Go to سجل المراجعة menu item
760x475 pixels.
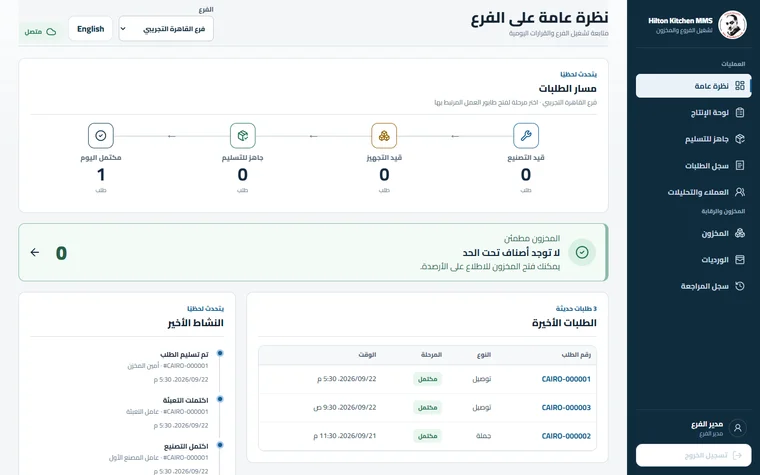pyautogui.click(x=694, y=286)
